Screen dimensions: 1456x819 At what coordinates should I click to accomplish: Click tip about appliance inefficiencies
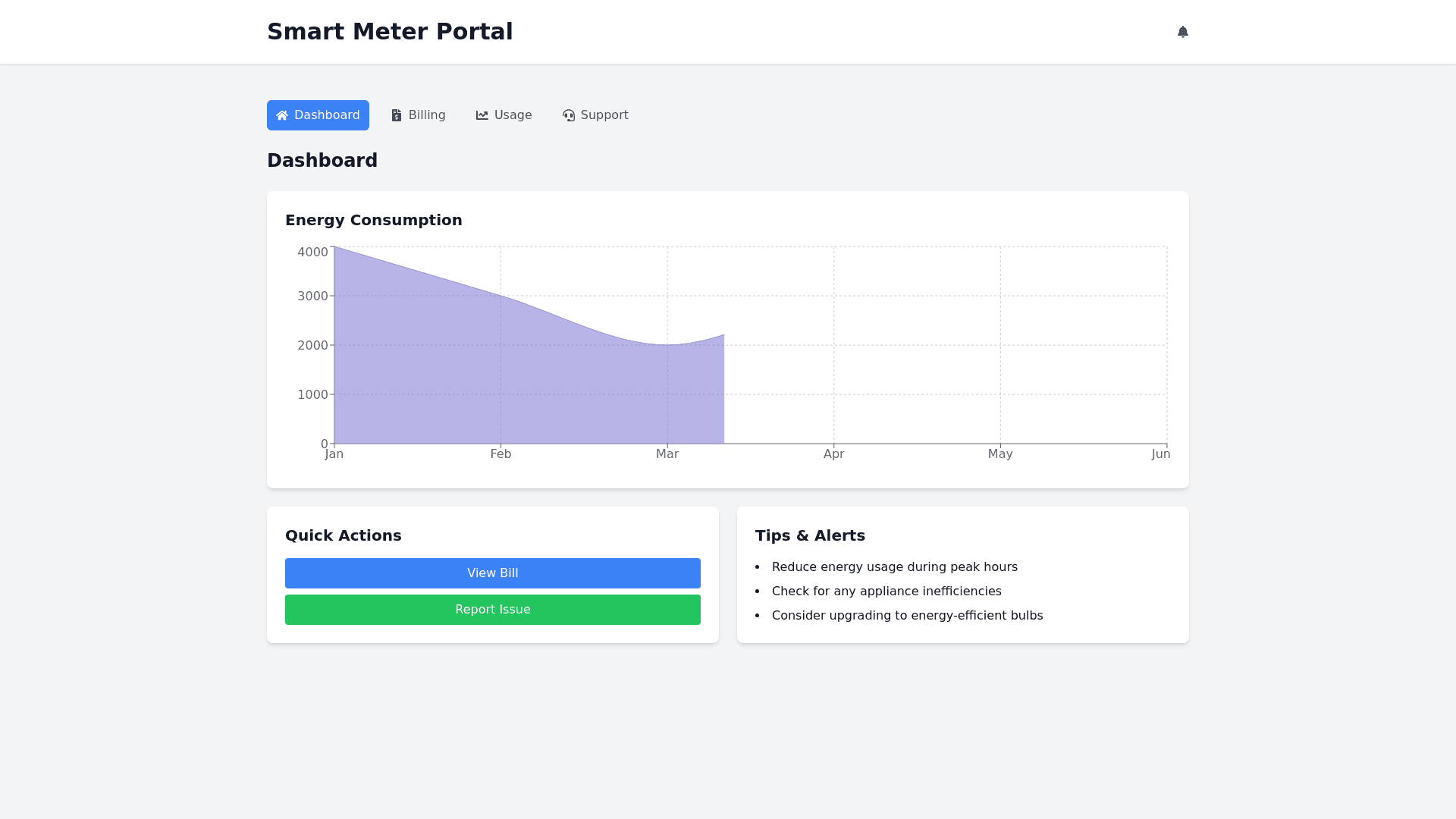click(x=886, y=591)
